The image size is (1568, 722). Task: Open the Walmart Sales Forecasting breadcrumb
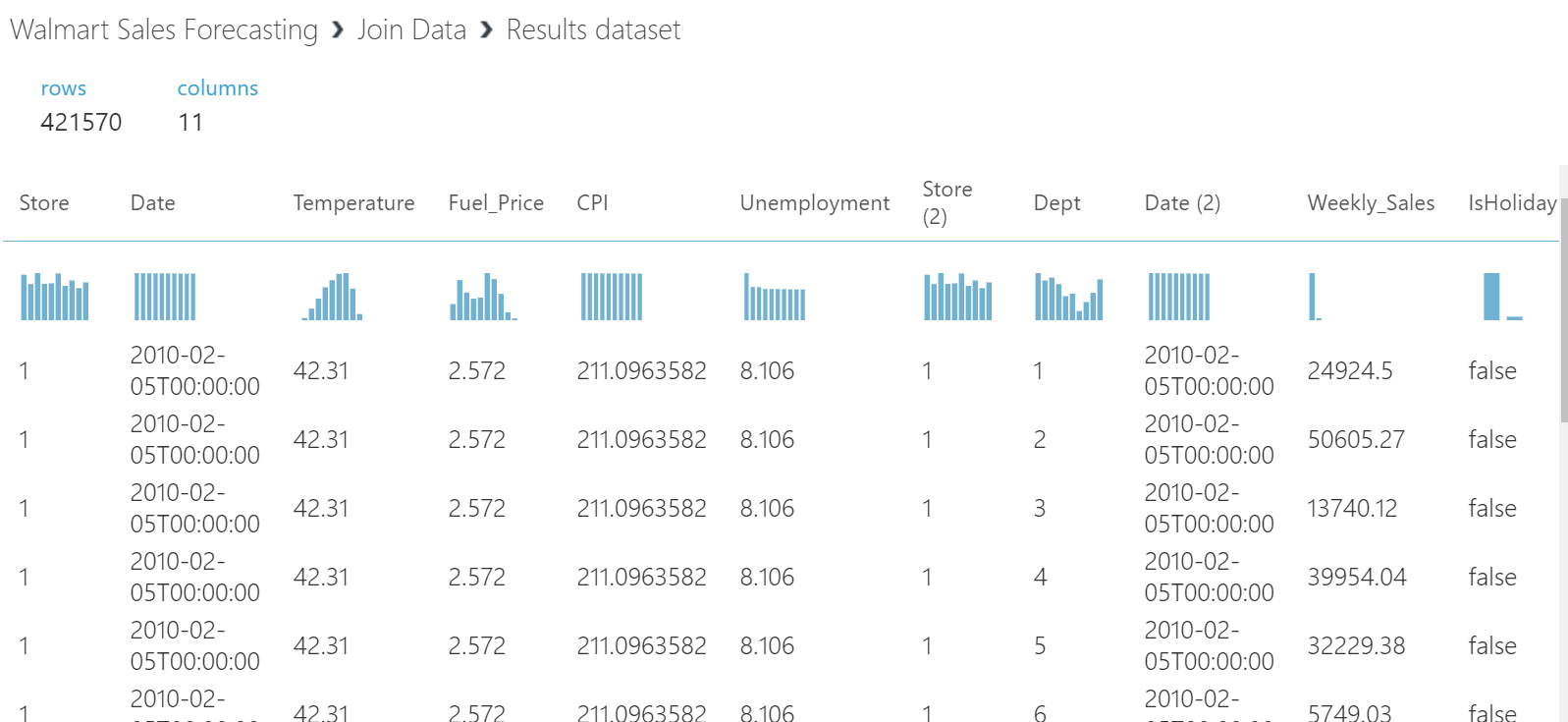tap(164, 29)
